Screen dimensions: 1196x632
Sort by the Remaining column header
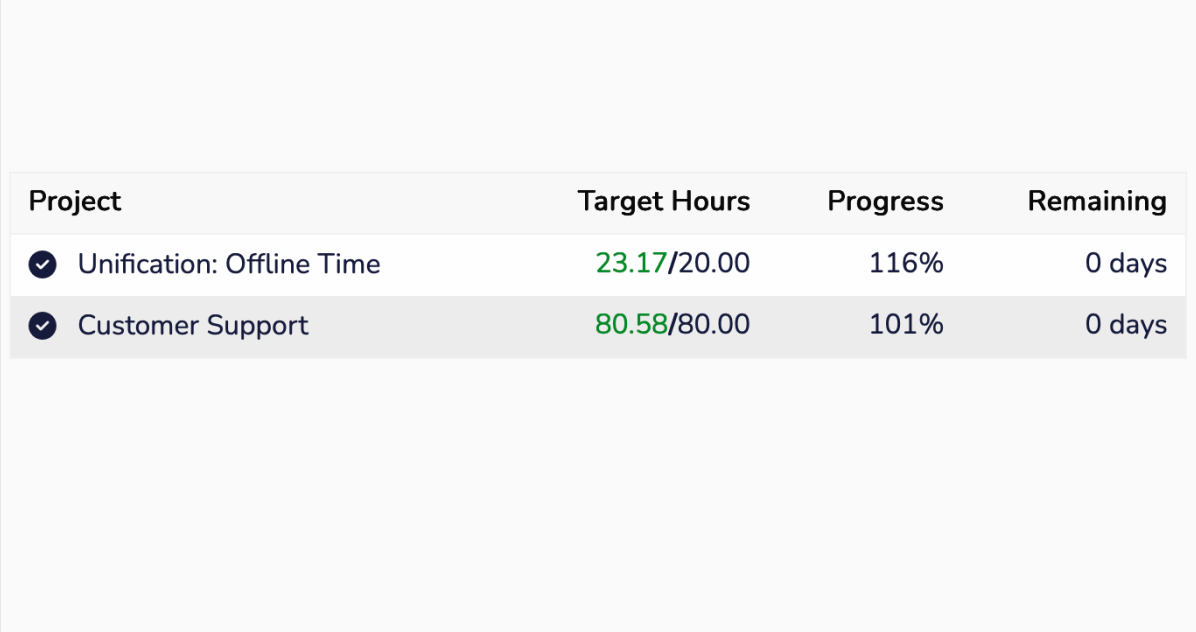point(1096,202)
